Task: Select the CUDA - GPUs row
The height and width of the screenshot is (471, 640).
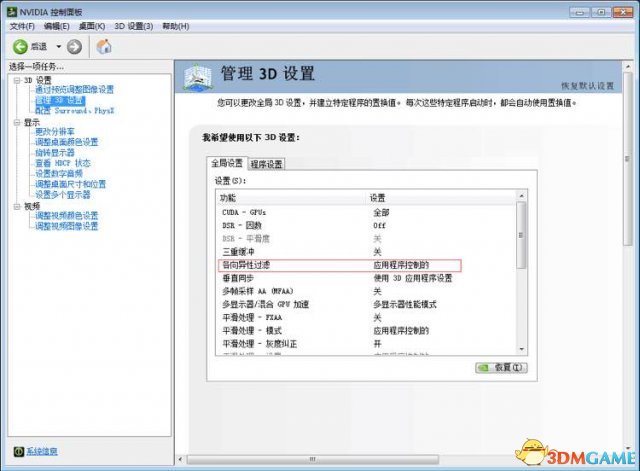Action: (366, 212)
